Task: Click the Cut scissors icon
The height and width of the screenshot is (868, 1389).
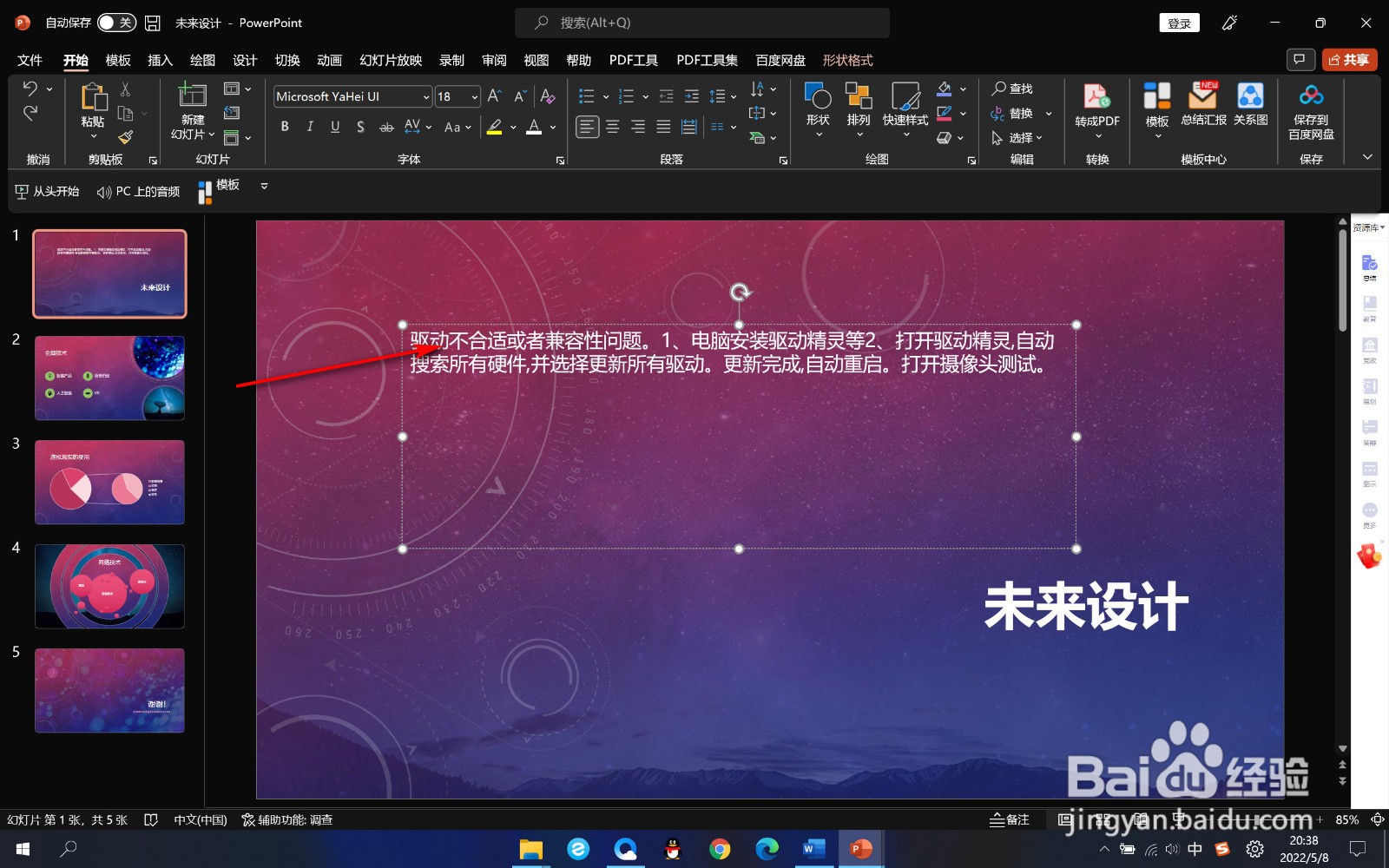Action: (x=125, y=89)
